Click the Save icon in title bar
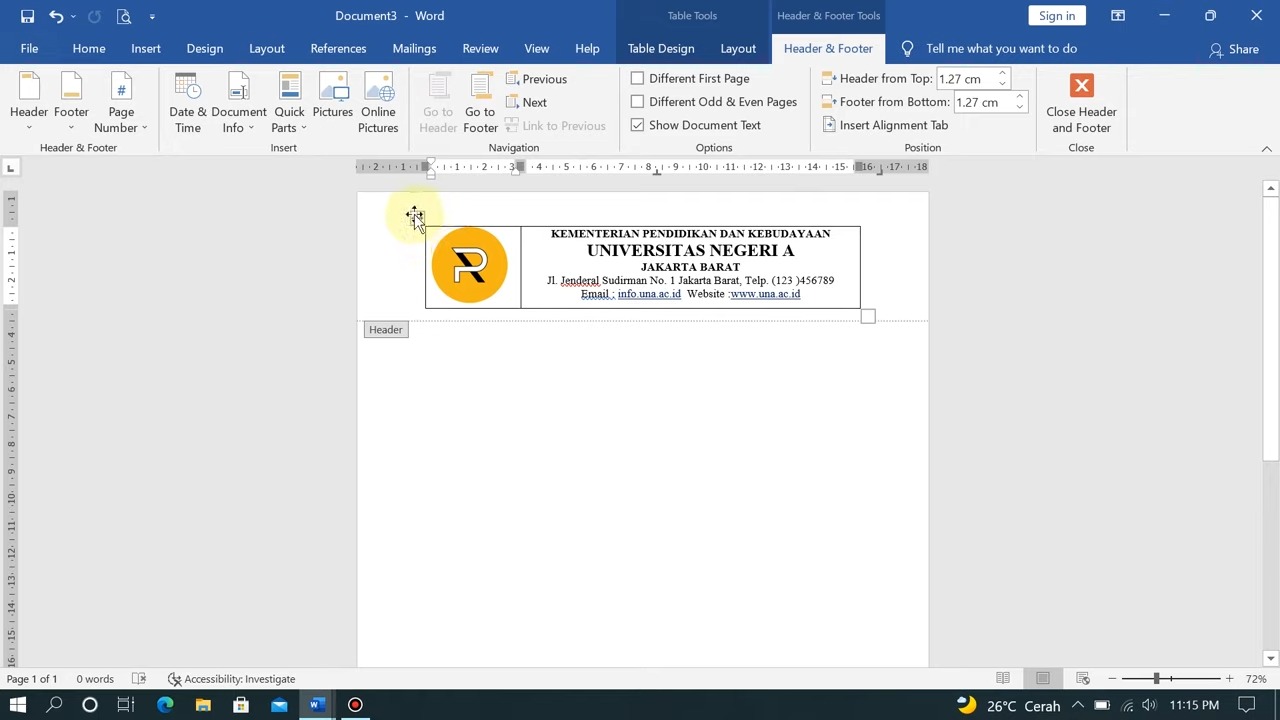Viewport: 1280px width, 720px height. [x=27, y=16]
